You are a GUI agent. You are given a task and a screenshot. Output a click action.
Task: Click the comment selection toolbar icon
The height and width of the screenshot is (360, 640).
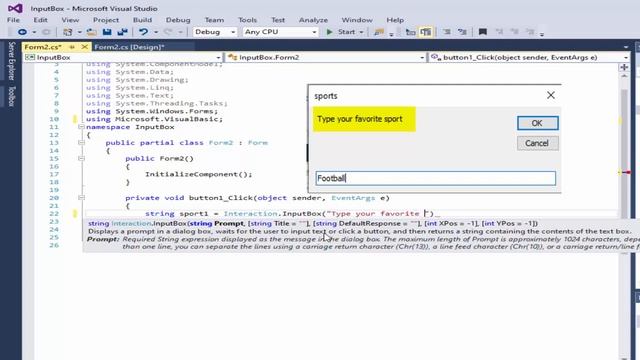[462, 32]
